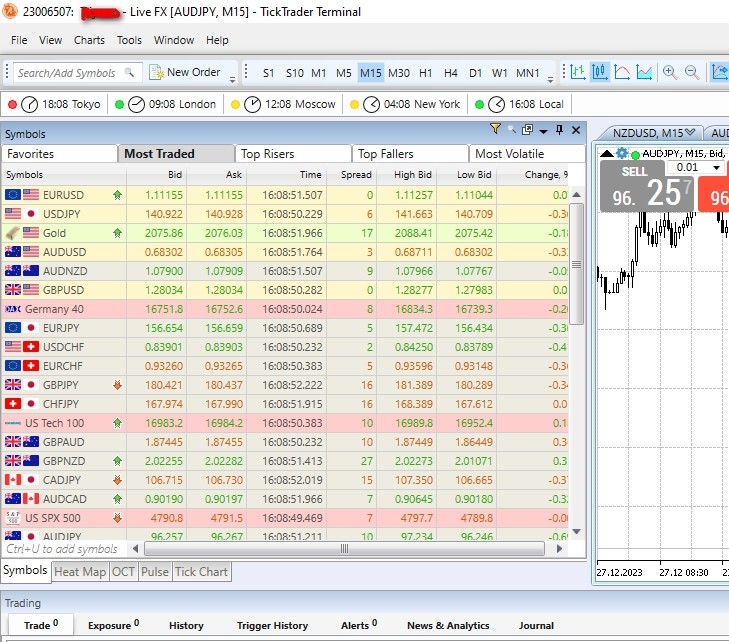Switch to the H4 timeframe
This screenshot has height=642, width=729.
pos(451,73)
